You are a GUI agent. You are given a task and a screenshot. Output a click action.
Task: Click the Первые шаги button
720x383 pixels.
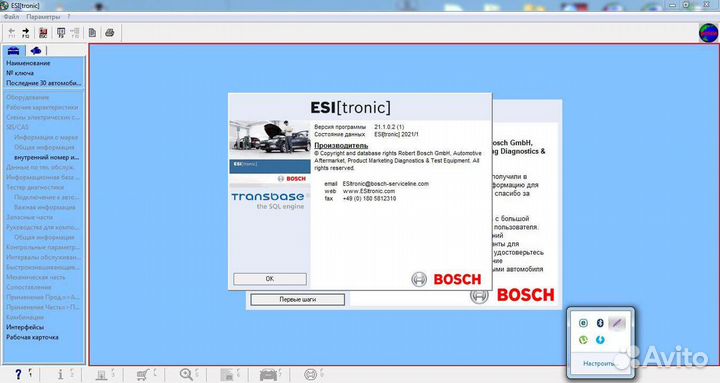click(298, 299)
